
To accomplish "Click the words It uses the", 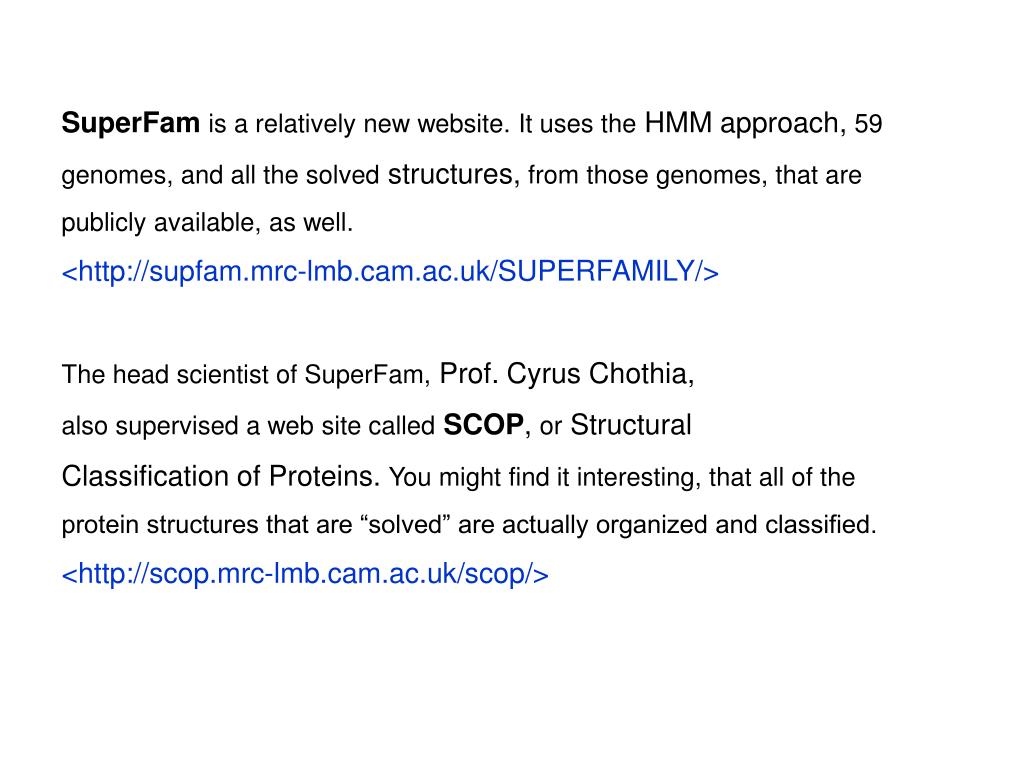I will (x=577, y=124).
